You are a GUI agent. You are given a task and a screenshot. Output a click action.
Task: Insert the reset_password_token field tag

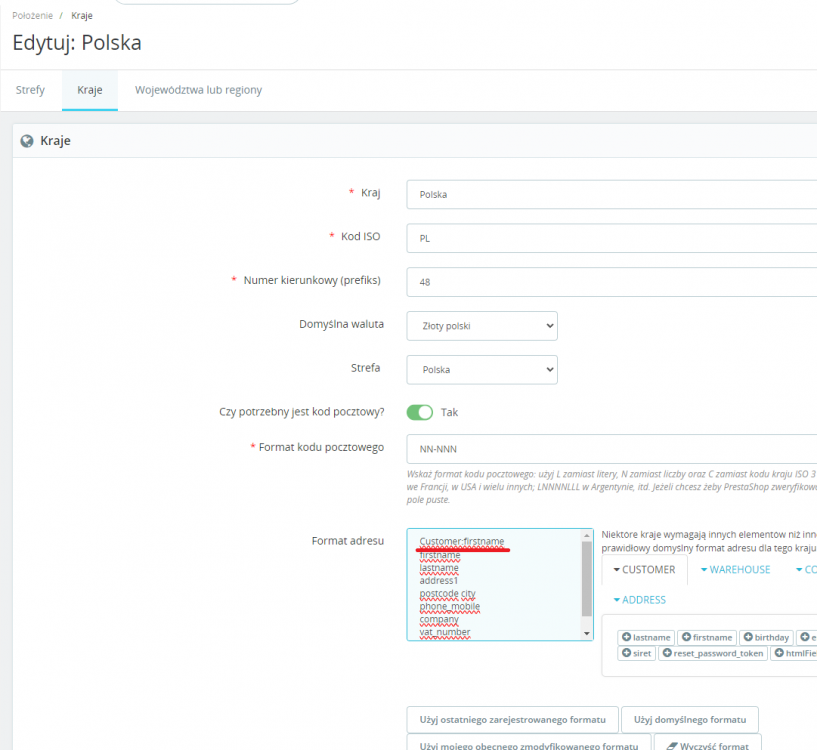click(x=712, y=653)
